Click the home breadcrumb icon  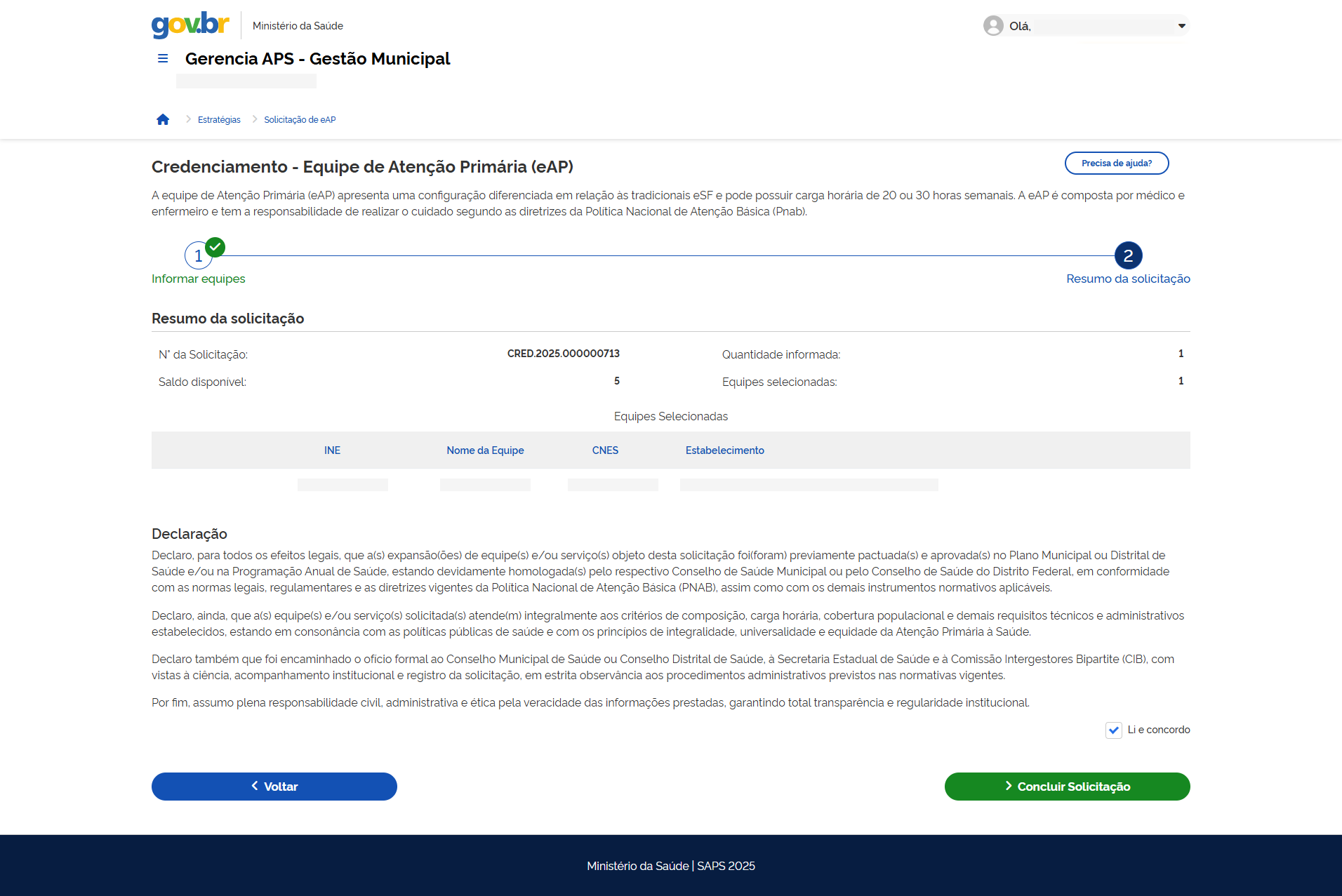pos(163,120)
